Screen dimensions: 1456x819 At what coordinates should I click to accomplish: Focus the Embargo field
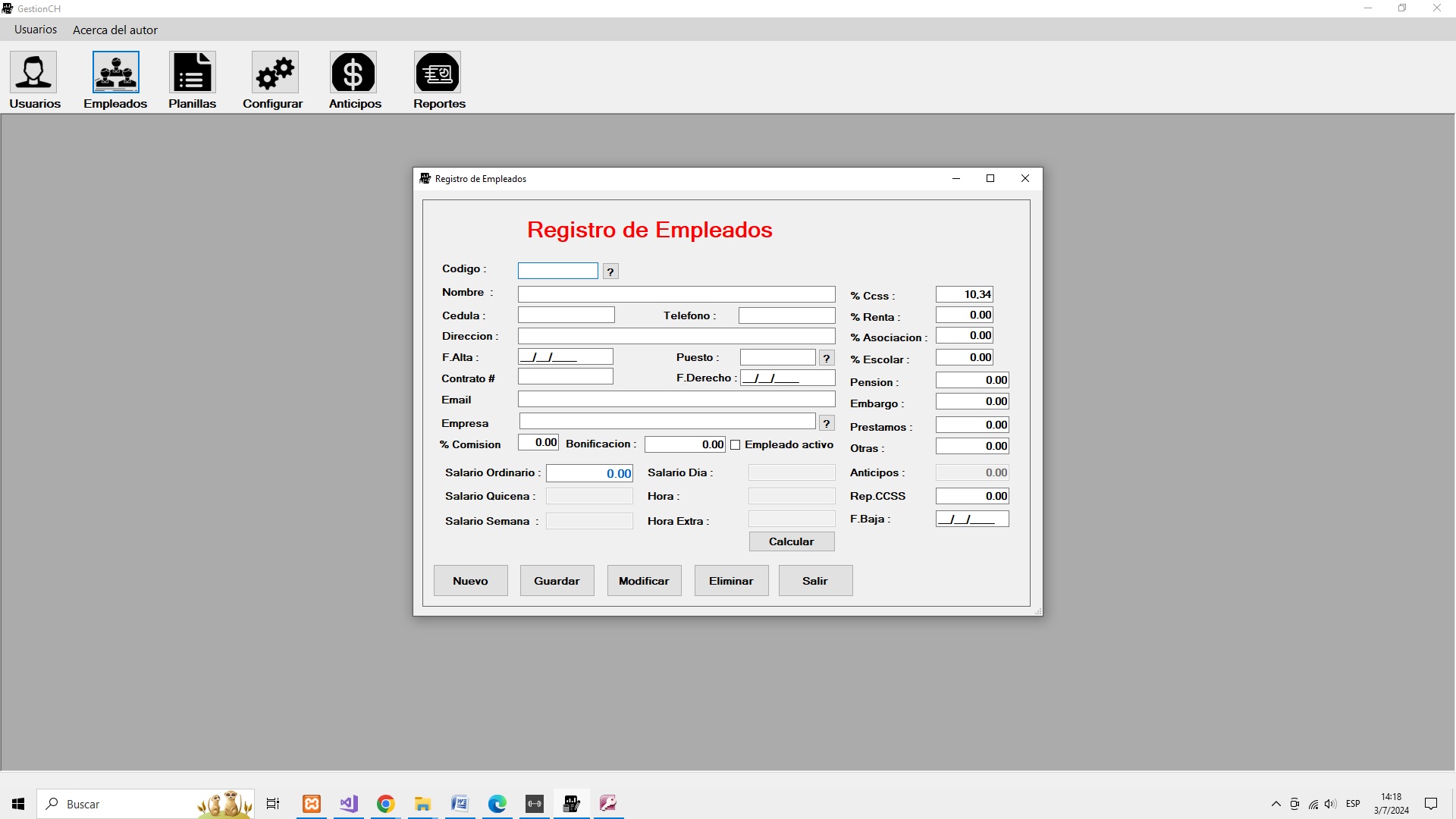972,401
